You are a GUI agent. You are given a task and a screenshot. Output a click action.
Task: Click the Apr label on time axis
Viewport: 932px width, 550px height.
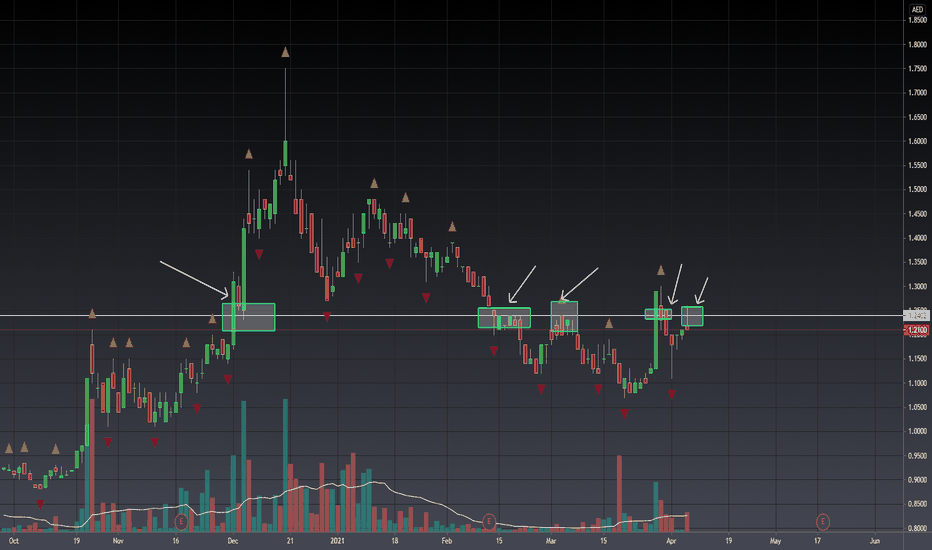pyautogui.click(x=671, y=541)
